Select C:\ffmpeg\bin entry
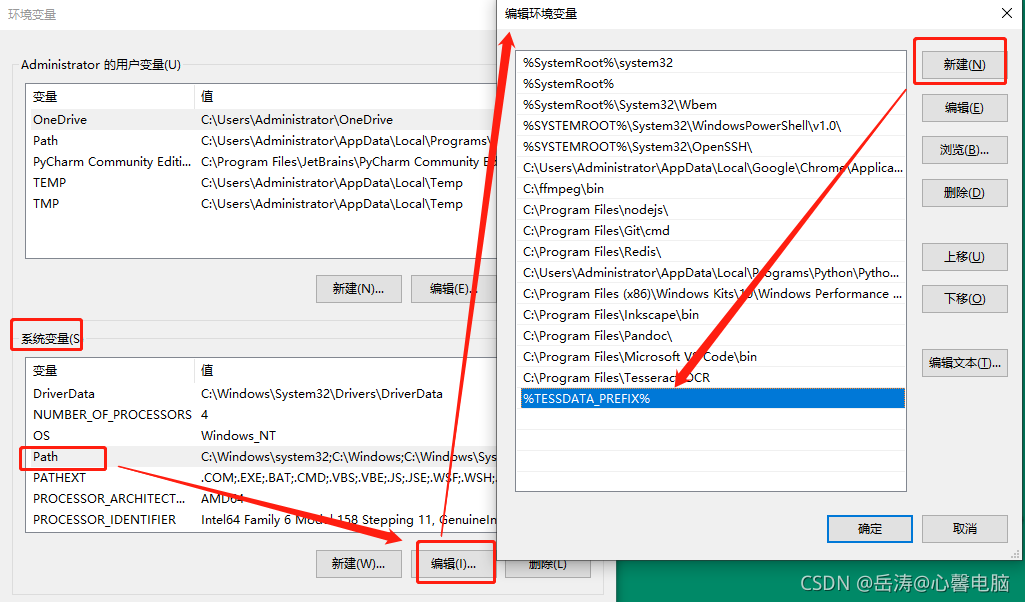This screenshot has height=602, width=1025. [x=713, y=189]
